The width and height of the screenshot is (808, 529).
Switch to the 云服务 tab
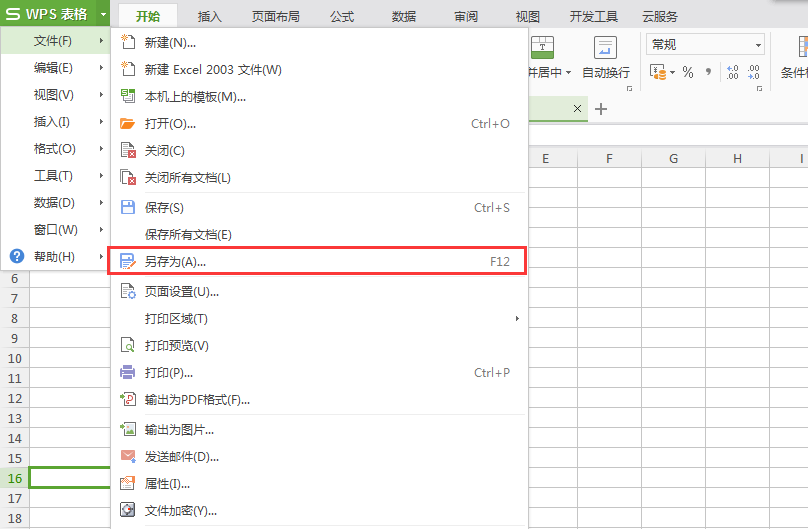pos(658,16)
